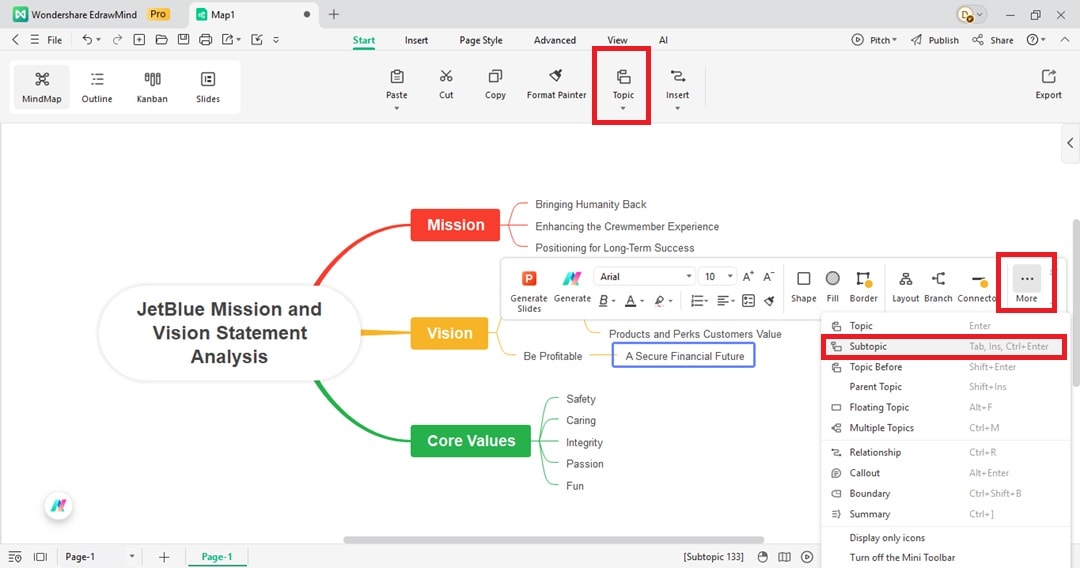Image resolution: width=1080 pixels, height=568 pixels.
Task: Choose Multiple Topics from the menu
Action: [944, 428]
